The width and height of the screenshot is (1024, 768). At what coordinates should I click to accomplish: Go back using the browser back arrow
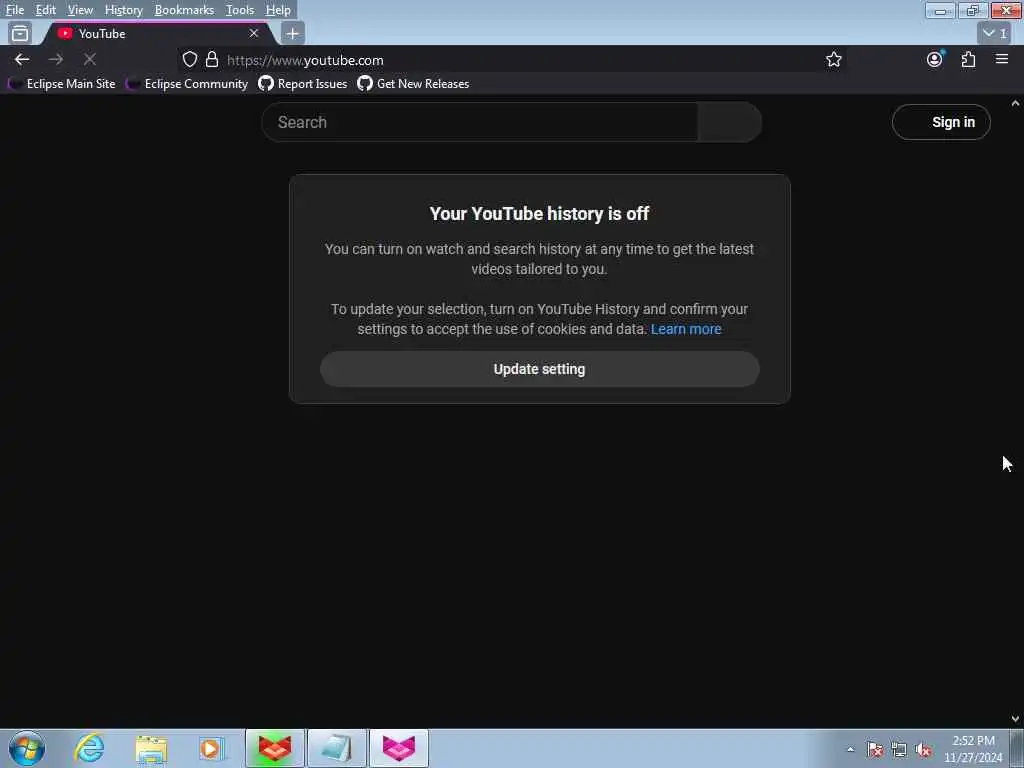pyautogui.click(x=22, y=59)
